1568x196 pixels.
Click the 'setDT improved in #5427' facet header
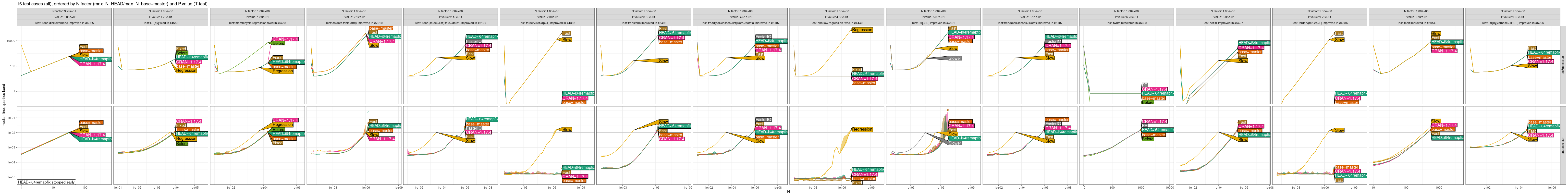pos(1222,23)
